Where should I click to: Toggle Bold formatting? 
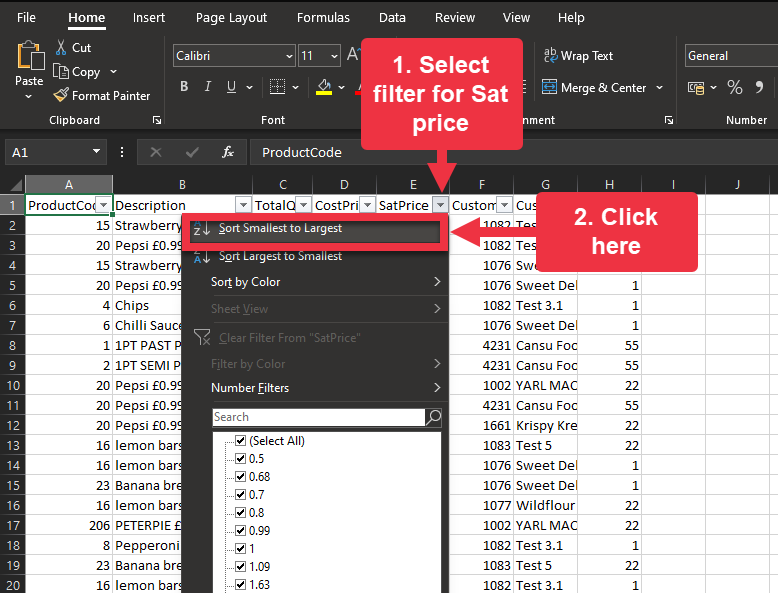tap(184, 87)
